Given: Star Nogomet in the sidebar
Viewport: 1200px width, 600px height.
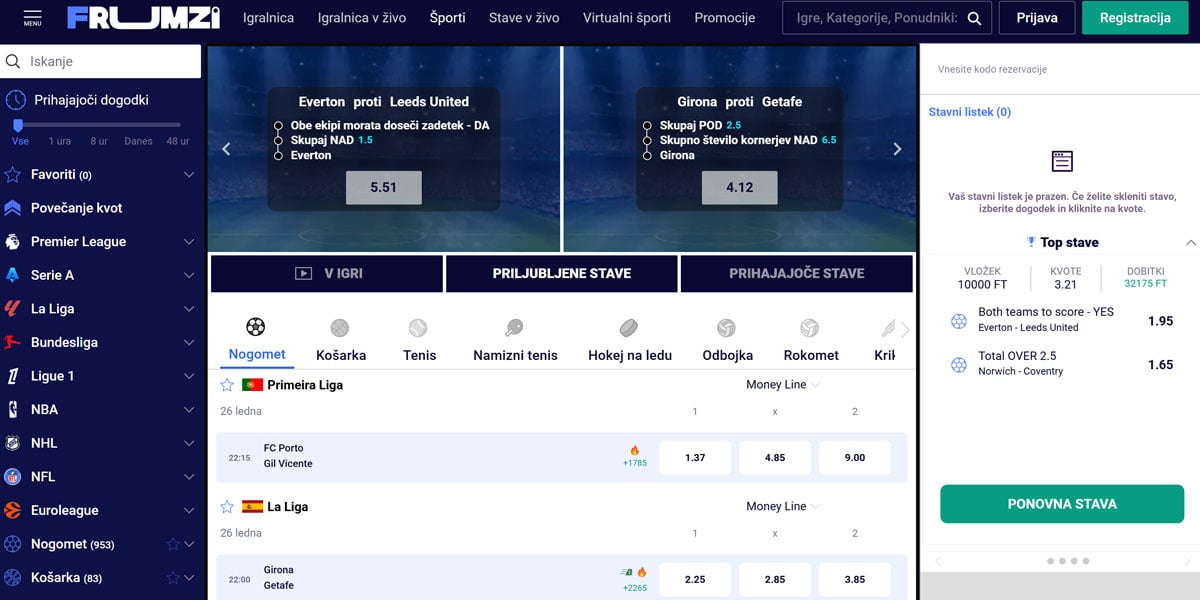Looking at the screenshot, I should 173,544.
